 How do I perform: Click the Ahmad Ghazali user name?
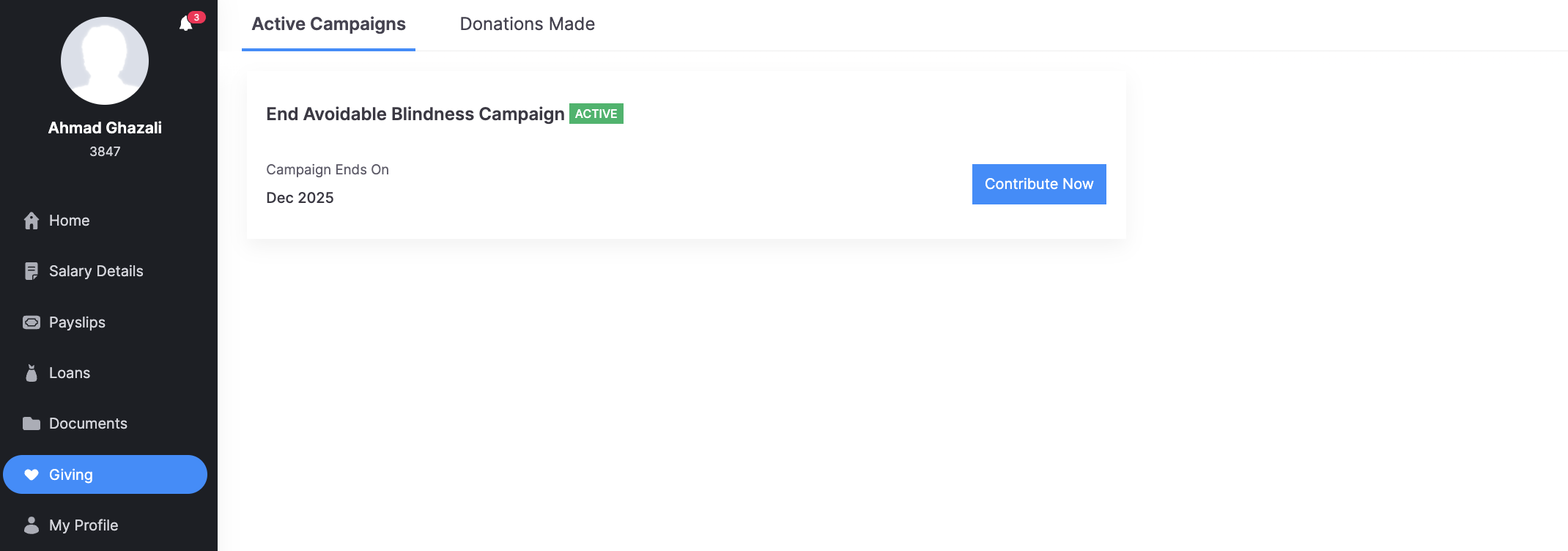pos(105,128)
